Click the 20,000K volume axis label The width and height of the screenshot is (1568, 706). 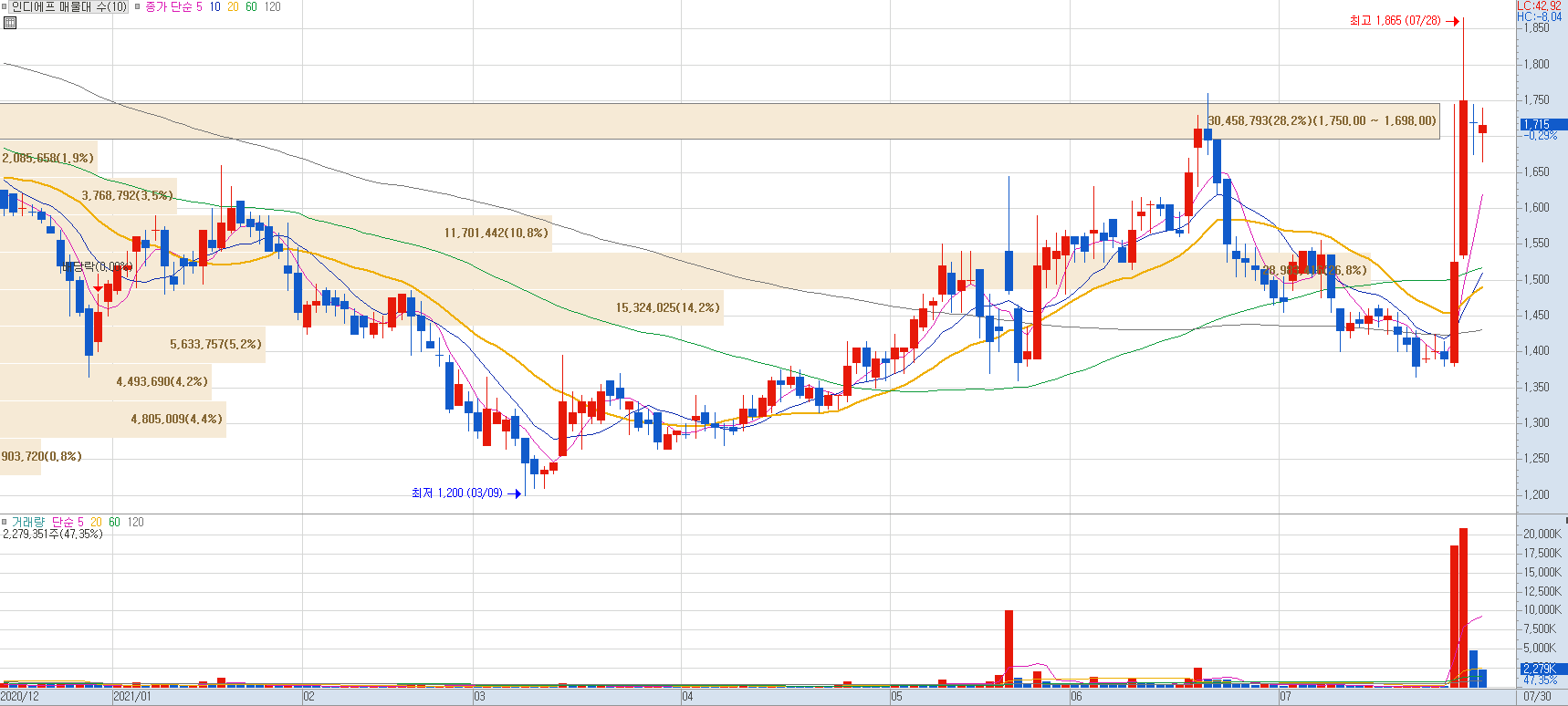(x=1542, y=534)
